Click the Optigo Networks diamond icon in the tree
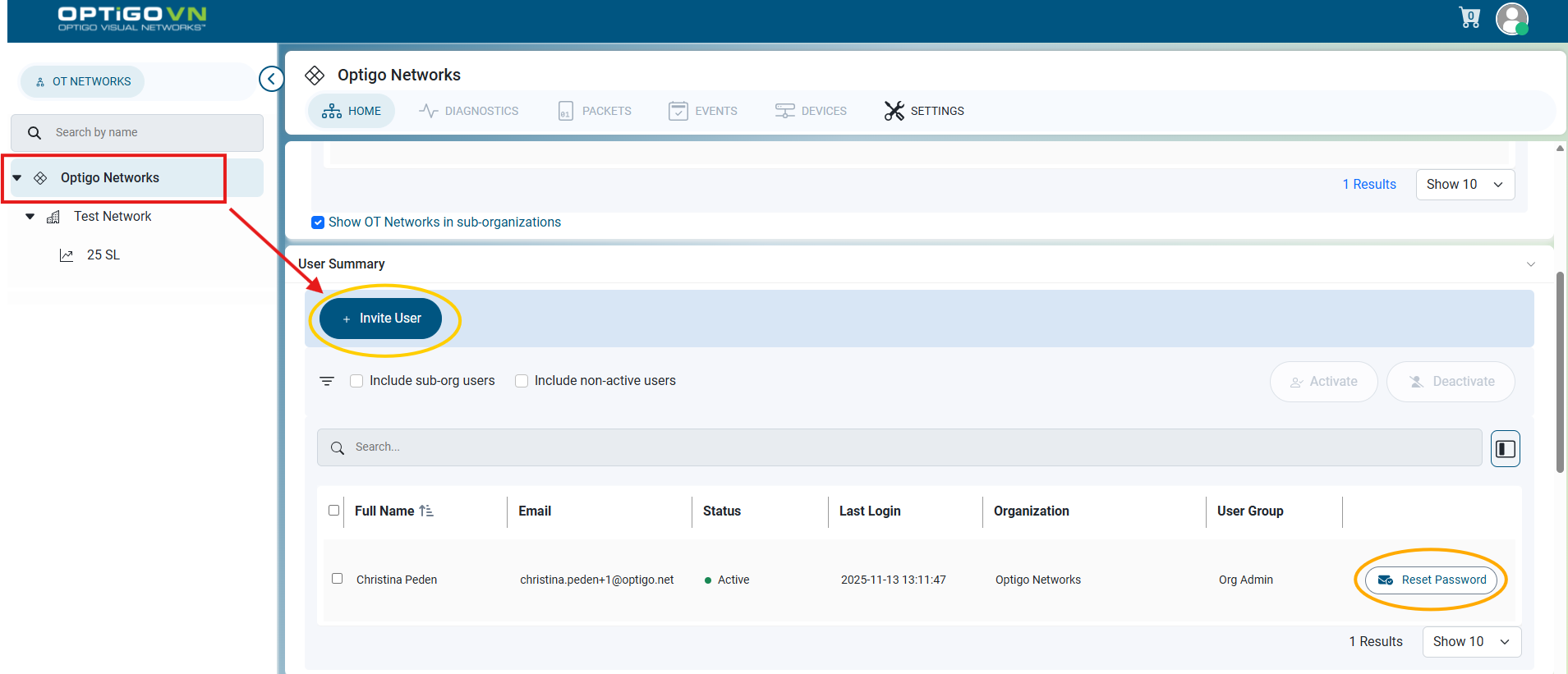The height and width of the screenshot is (674, 1568). [x=40, y=178]
